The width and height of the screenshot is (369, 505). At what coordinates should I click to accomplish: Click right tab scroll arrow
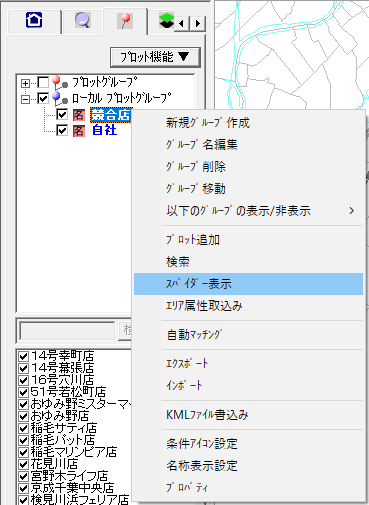198,24
